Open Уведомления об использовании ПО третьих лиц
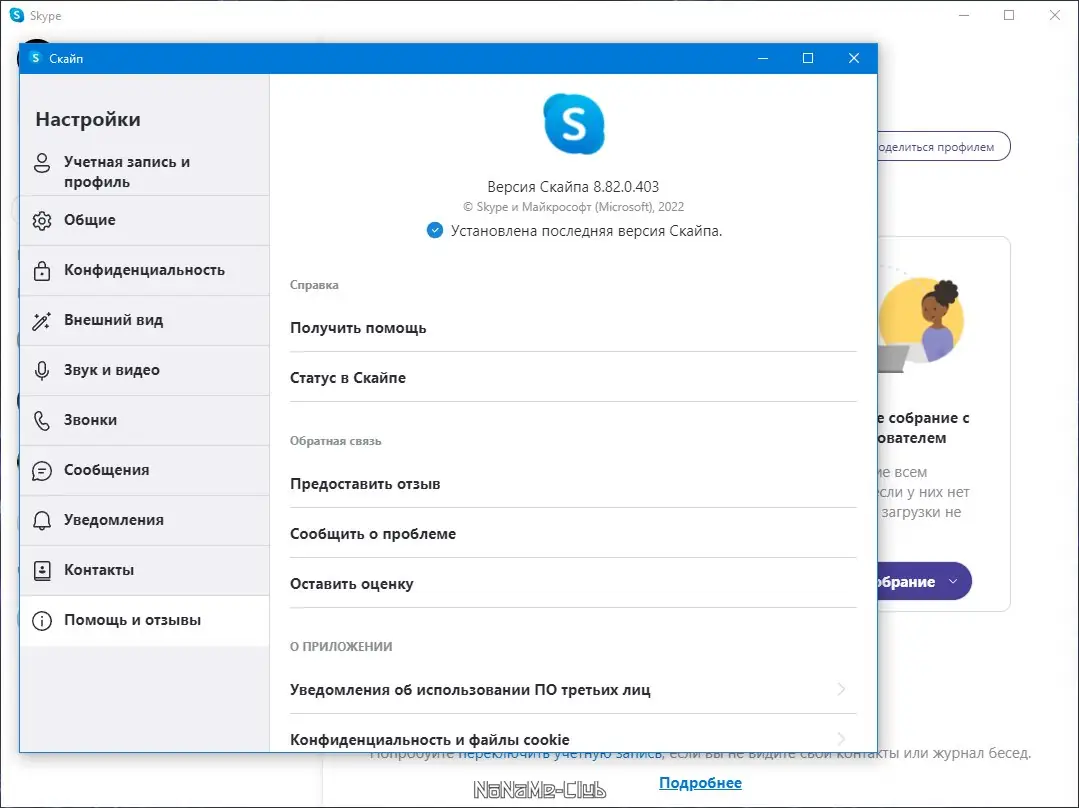Viewport: 1079px width, 808px height. coord(573,690)
